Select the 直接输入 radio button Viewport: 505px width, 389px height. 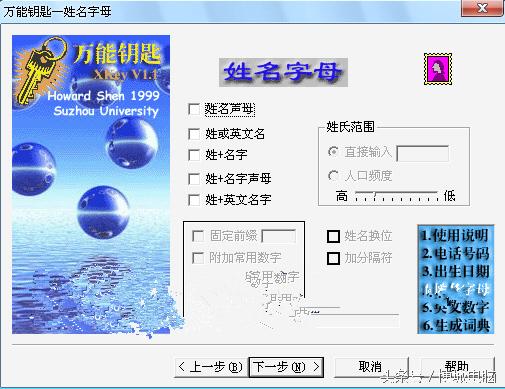coord(333,152)
